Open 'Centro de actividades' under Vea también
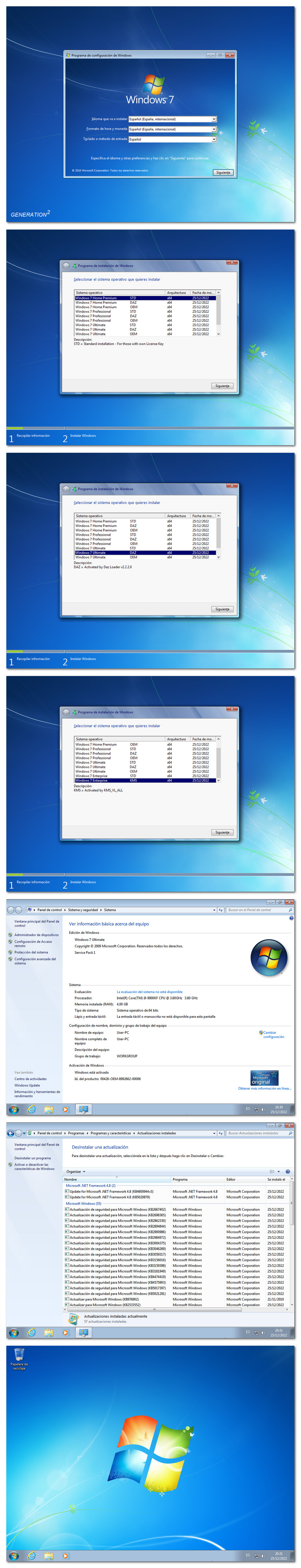 point(30,1078)
